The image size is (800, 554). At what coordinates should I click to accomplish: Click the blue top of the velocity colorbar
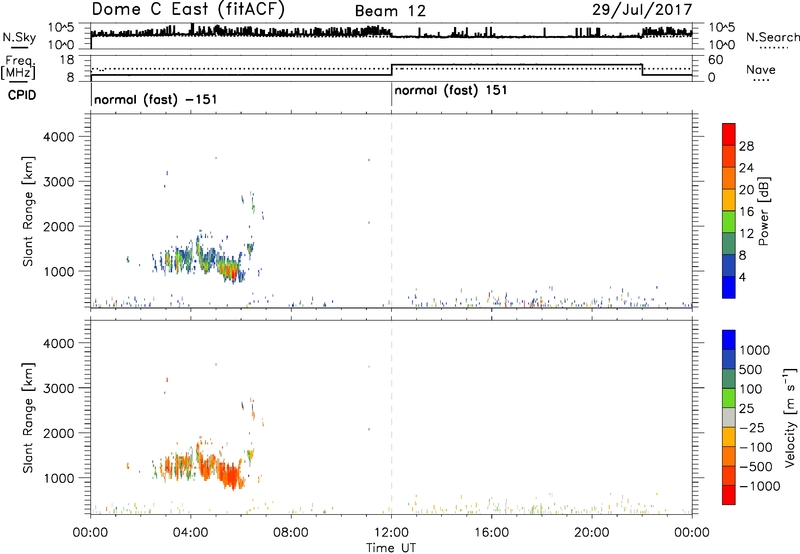point(729,340)
